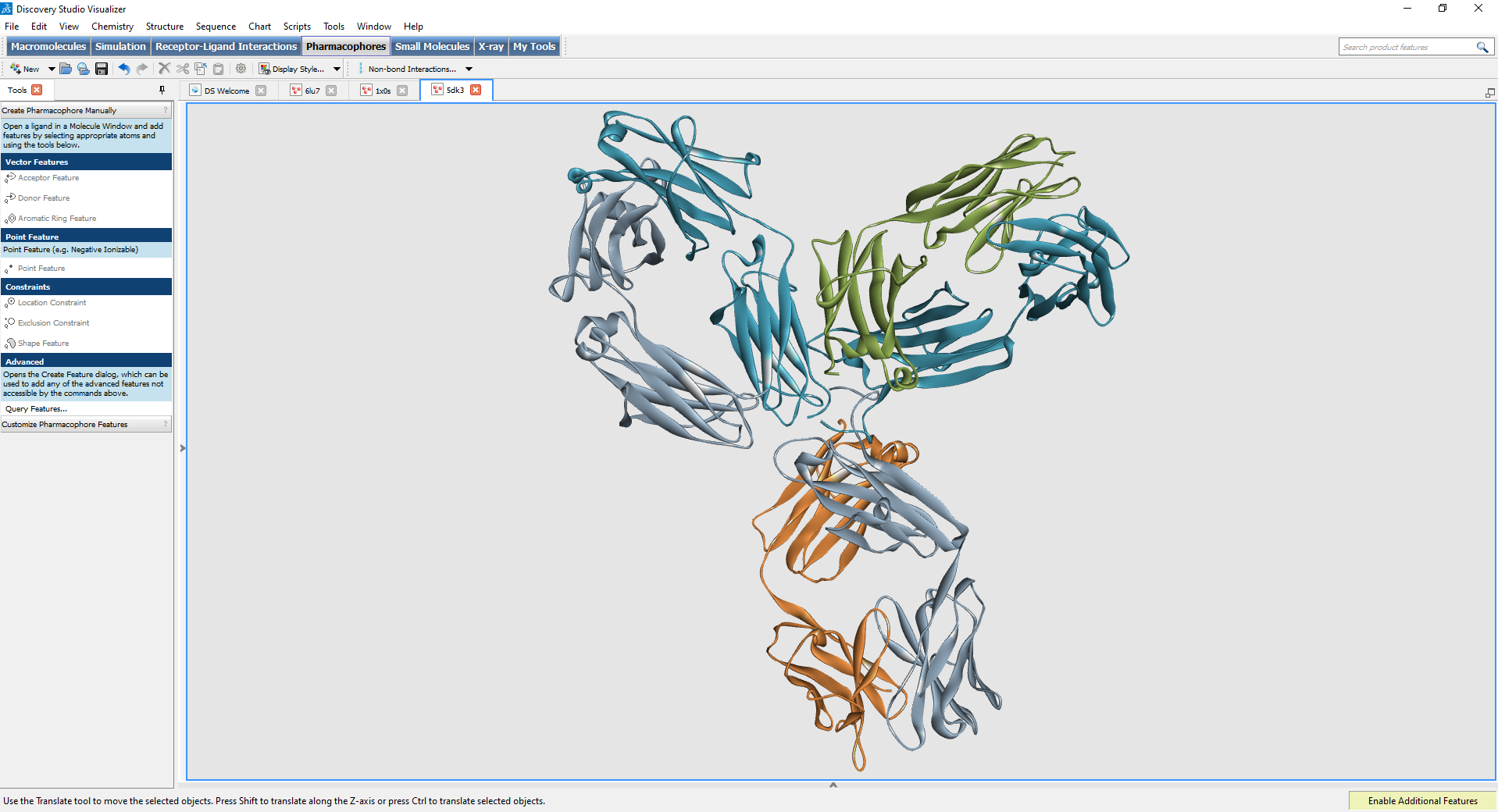
Task: Pin the Tools panel with pushpin
Action: [x=162, y=90]
